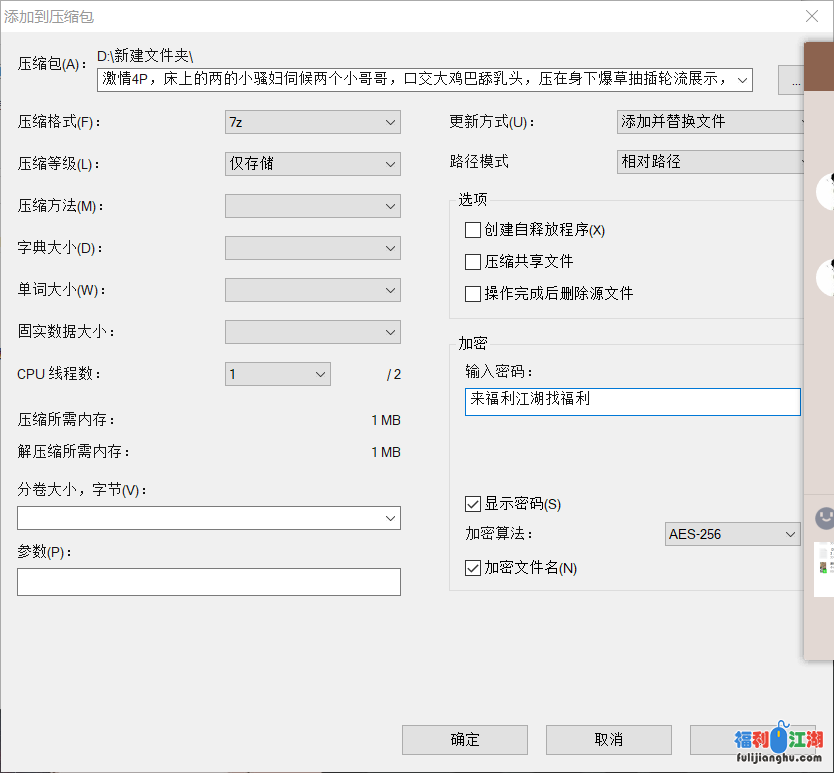The height and width of the screenshot is (773, 834).
Task: Expand the 压缩等级 dropdown showing 仅存储
Action: pos(312,164)
